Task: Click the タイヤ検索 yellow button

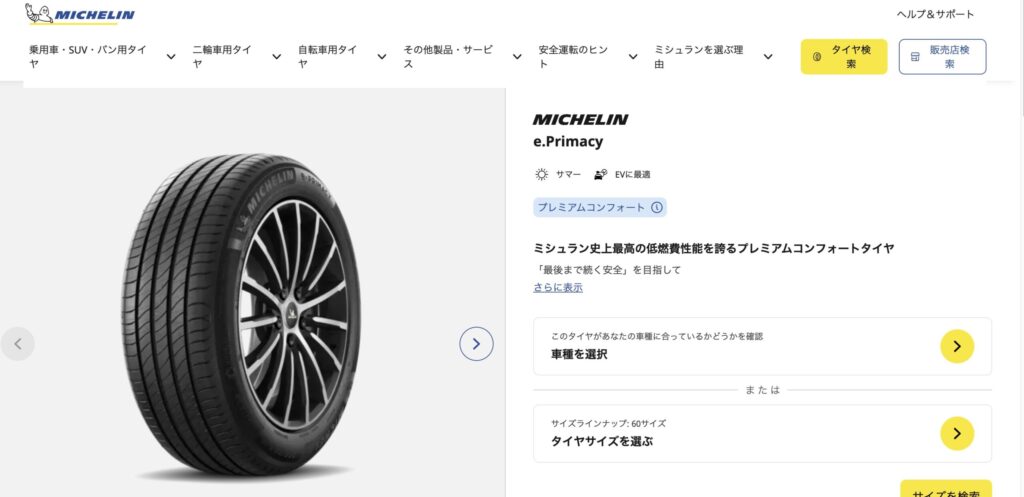Action: point(843,57)
